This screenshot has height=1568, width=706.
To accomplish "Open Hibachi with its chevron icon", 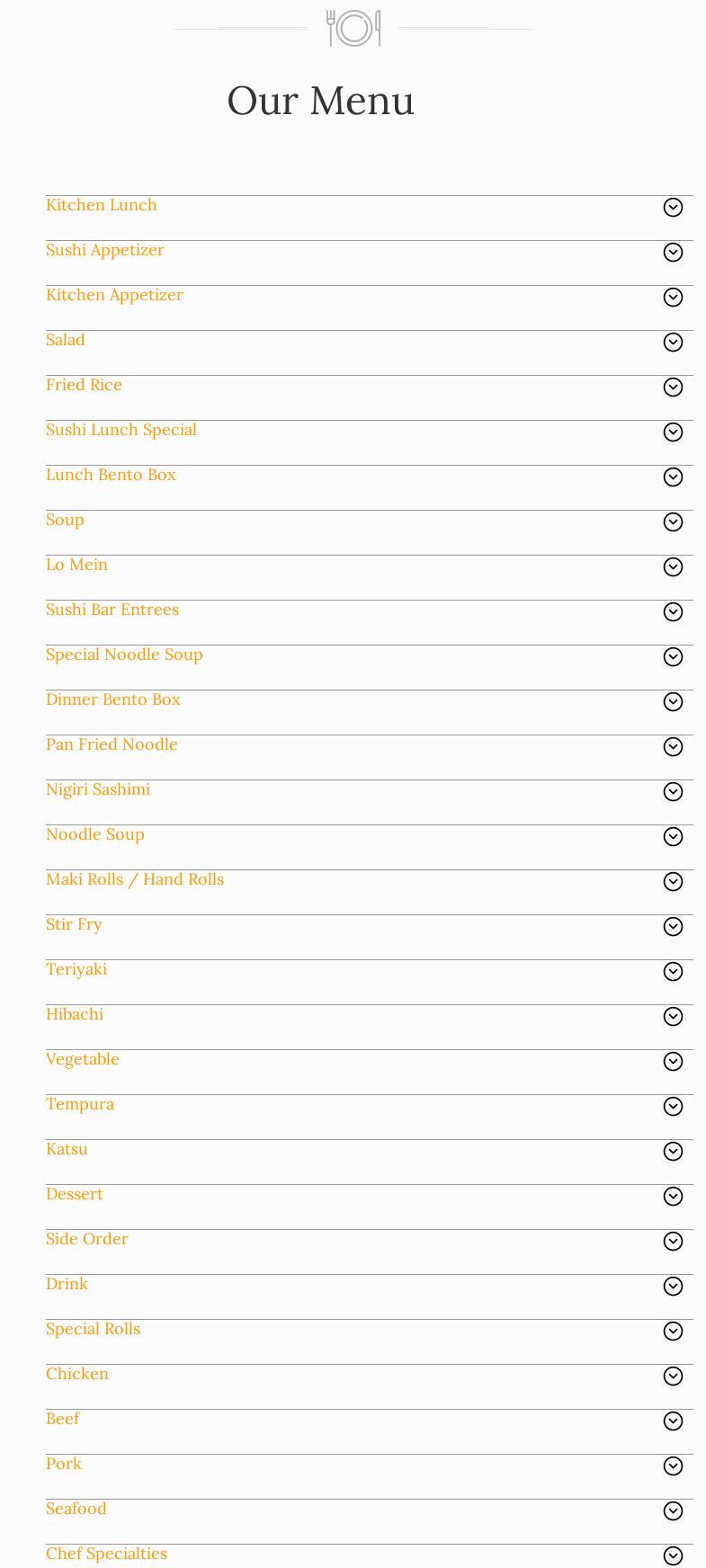I will 673,1017.
